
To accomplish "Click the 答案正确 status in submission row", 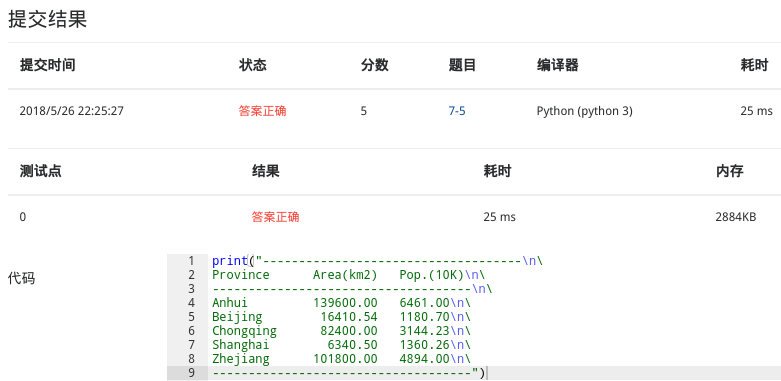I will 262,111.
